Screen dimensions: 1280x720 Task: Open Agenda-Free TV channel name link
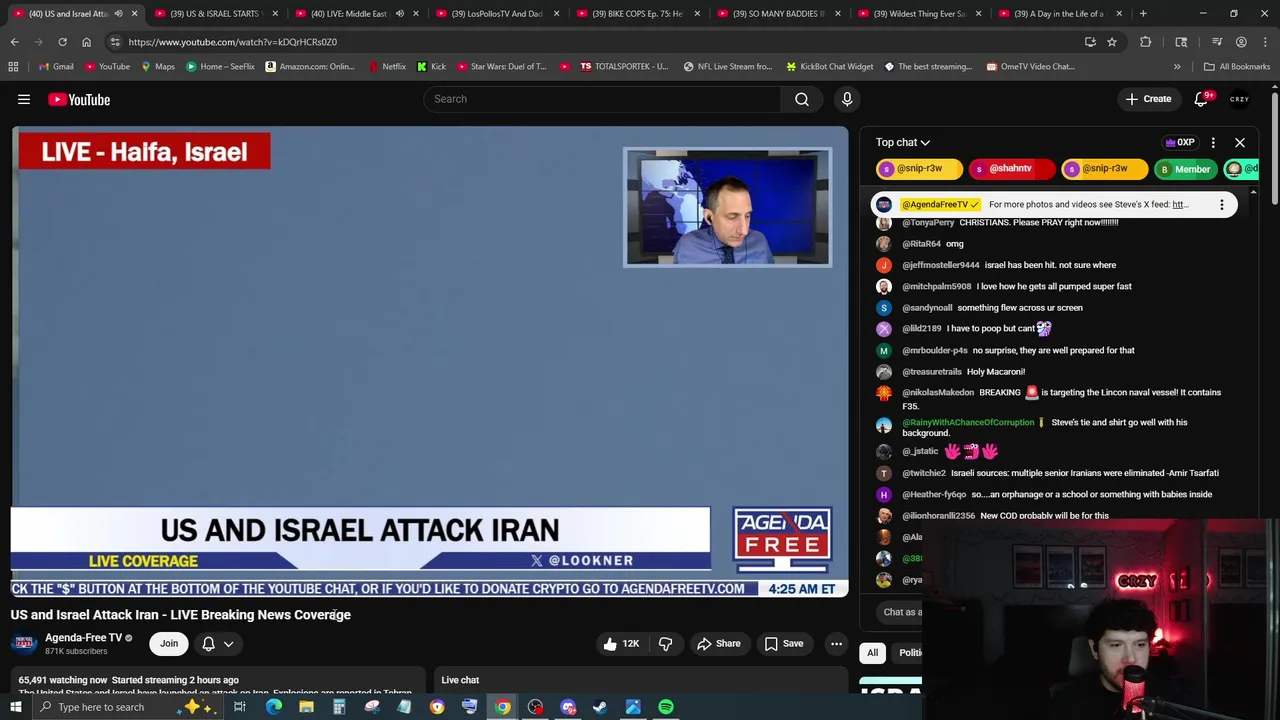[x=83, y=638]
